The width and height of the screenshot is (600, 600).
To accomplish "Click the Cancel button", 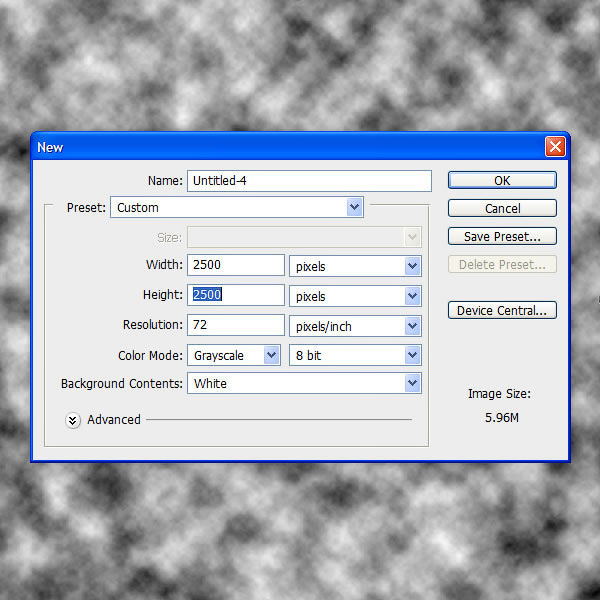I will pyautogui.click(x=502, y=208).
